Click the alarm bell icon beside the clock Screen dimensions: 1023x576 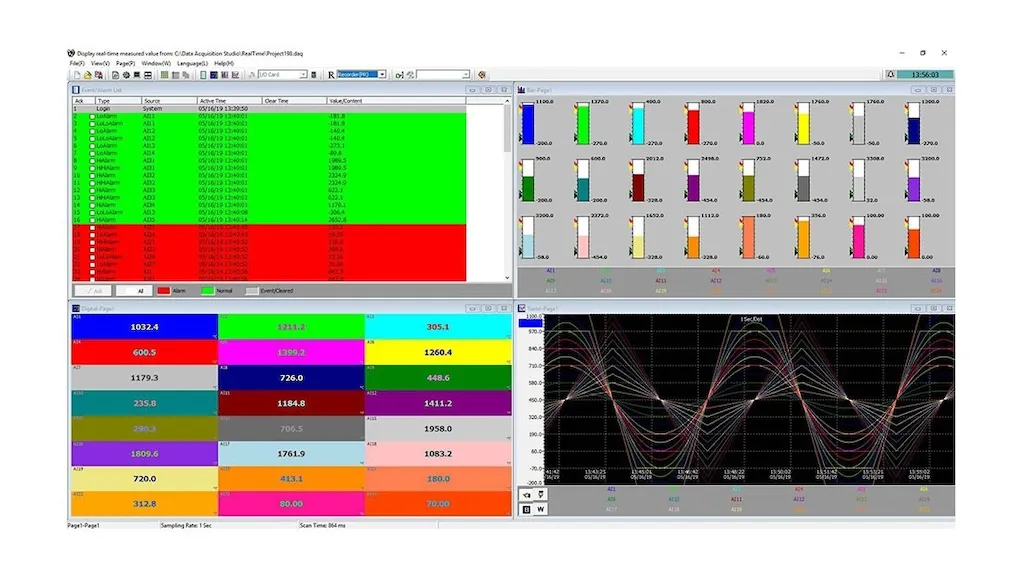click(890, 74)
